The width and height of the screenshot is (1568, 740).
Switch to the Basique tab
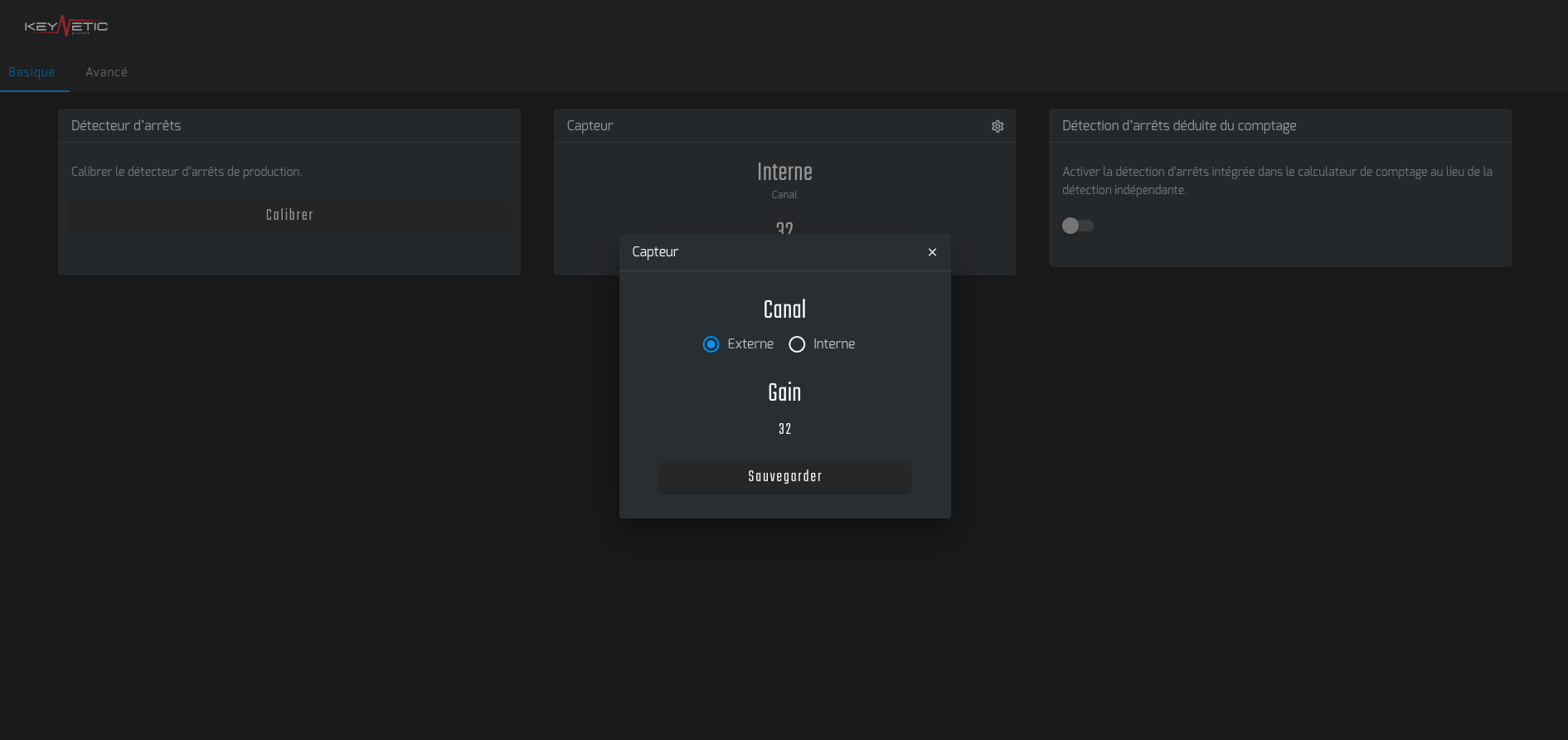click(32, 72)
